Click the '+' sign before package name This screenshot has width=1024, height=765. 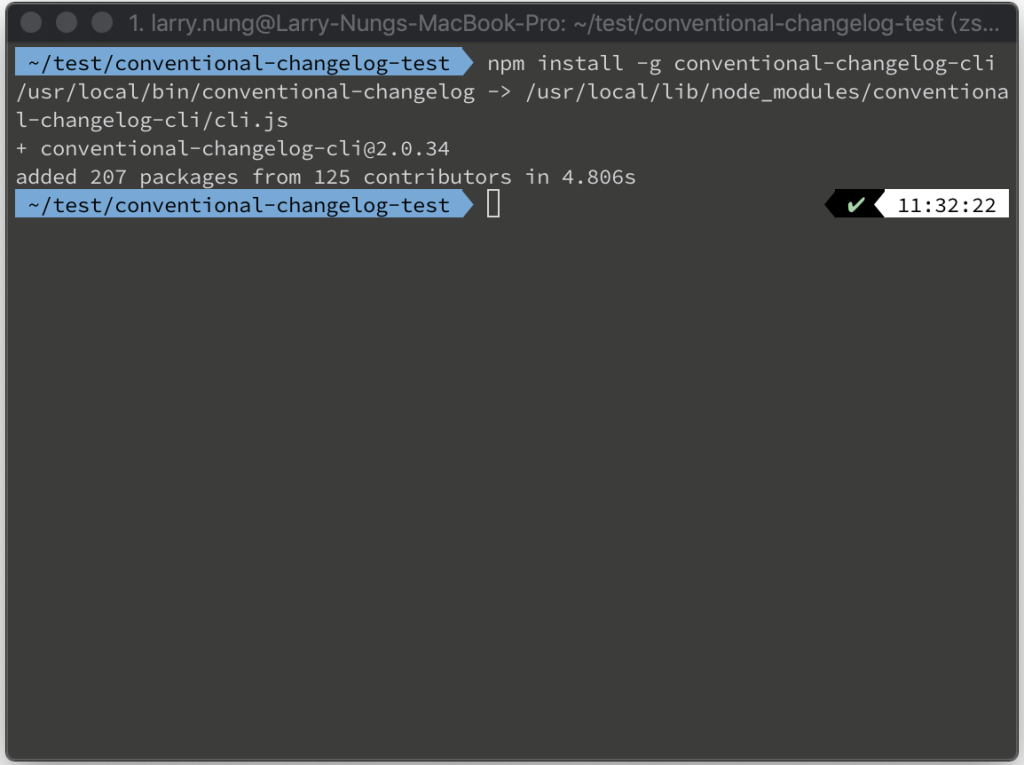tap(22, 149)
